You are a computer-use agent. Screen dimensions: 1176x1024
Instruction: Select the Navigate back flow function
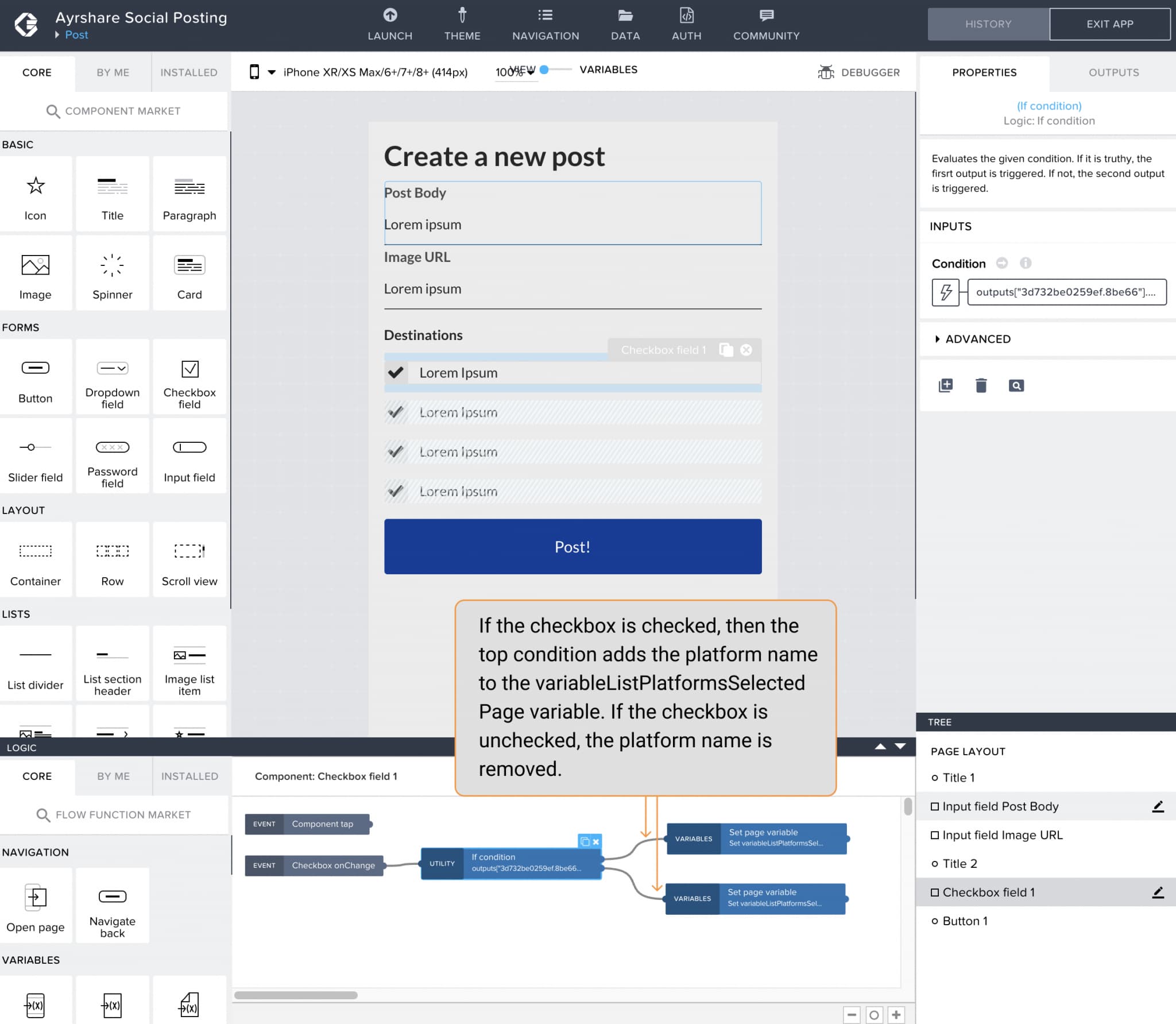point(112,906)
